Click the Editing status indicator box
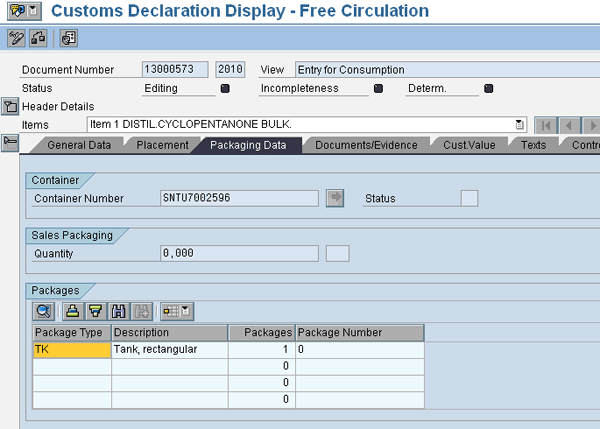The image size is (600, 429). pyautogui.click(x=225, y=88)
